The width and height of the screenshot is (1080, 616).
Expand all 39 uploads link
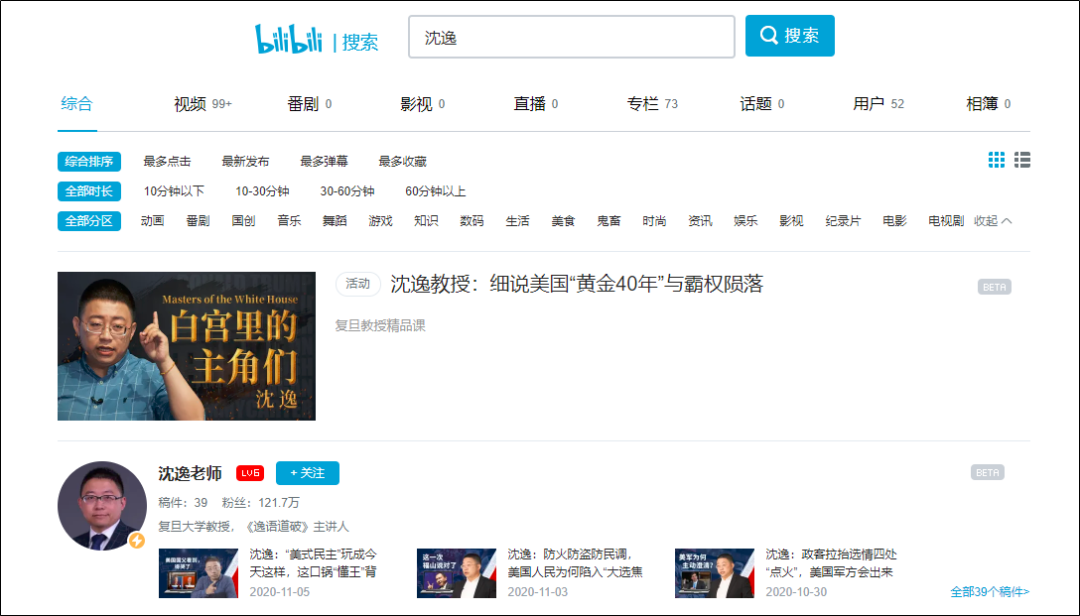[x=990, y=592]
